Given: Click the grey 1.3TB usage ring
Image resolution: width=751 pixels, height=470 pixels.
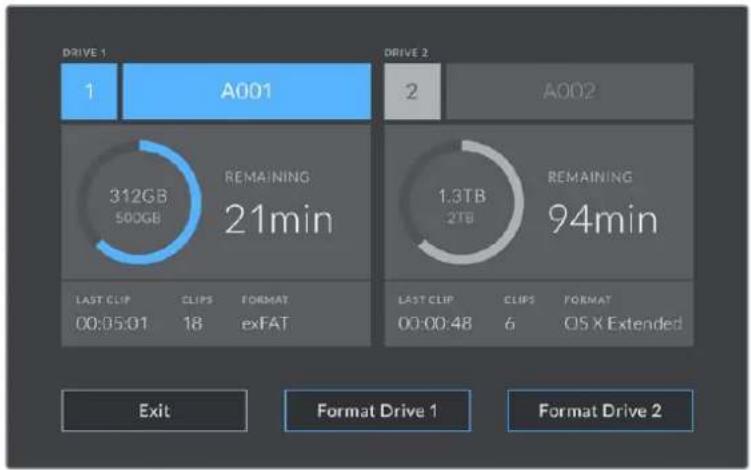Looking at the screenshot, I should pyautogui.click(x=462, y=202).
